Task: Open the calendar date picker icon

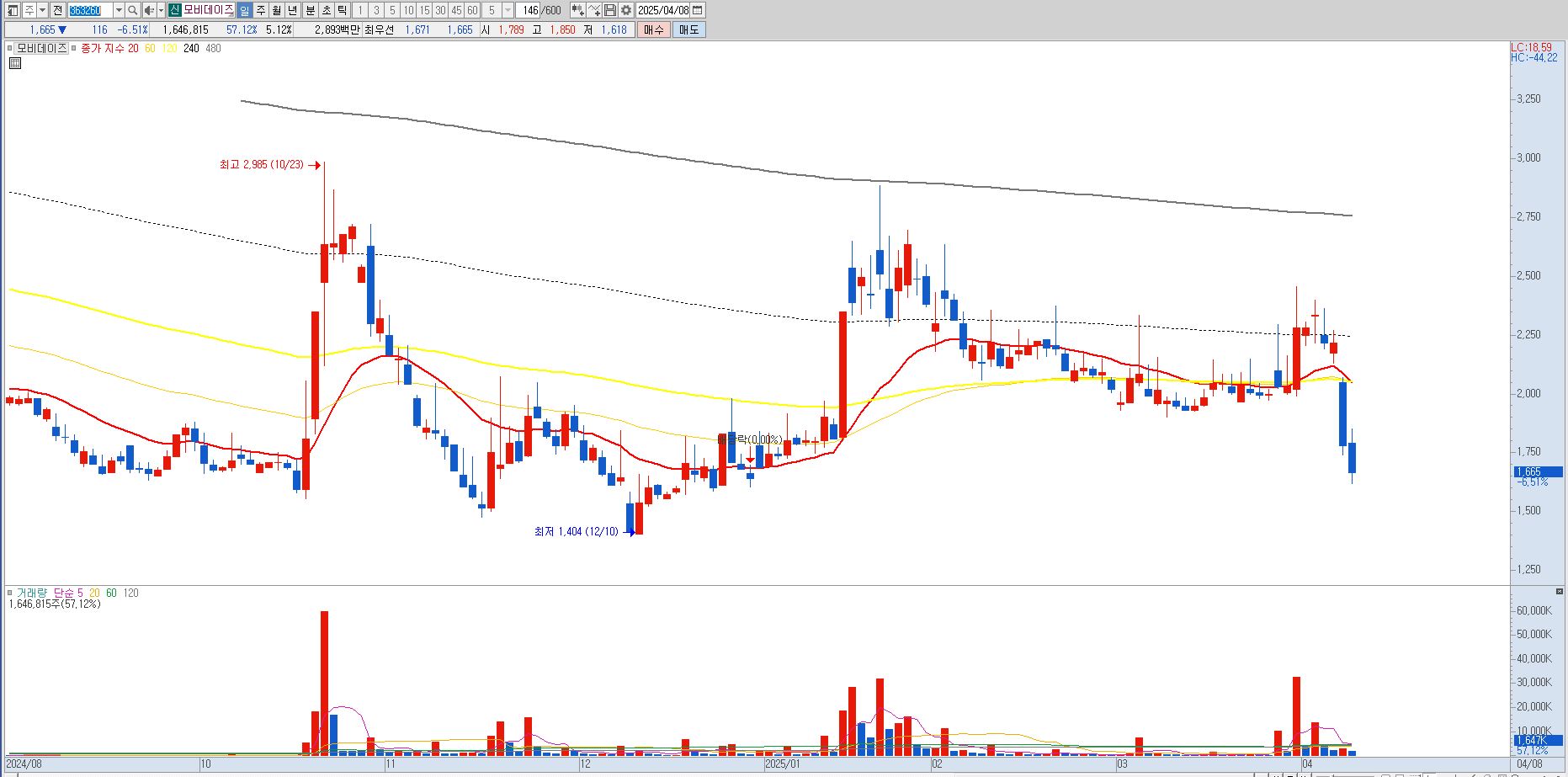Action: [x=697, y=10]
